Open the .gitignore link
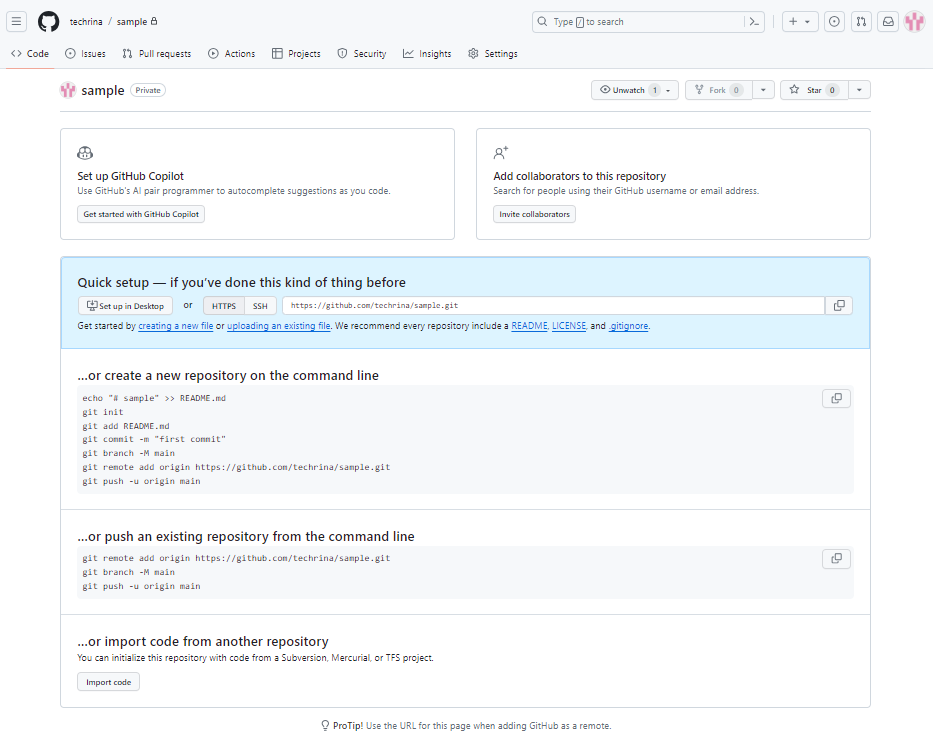933x737 pixels. pos(628,326)
